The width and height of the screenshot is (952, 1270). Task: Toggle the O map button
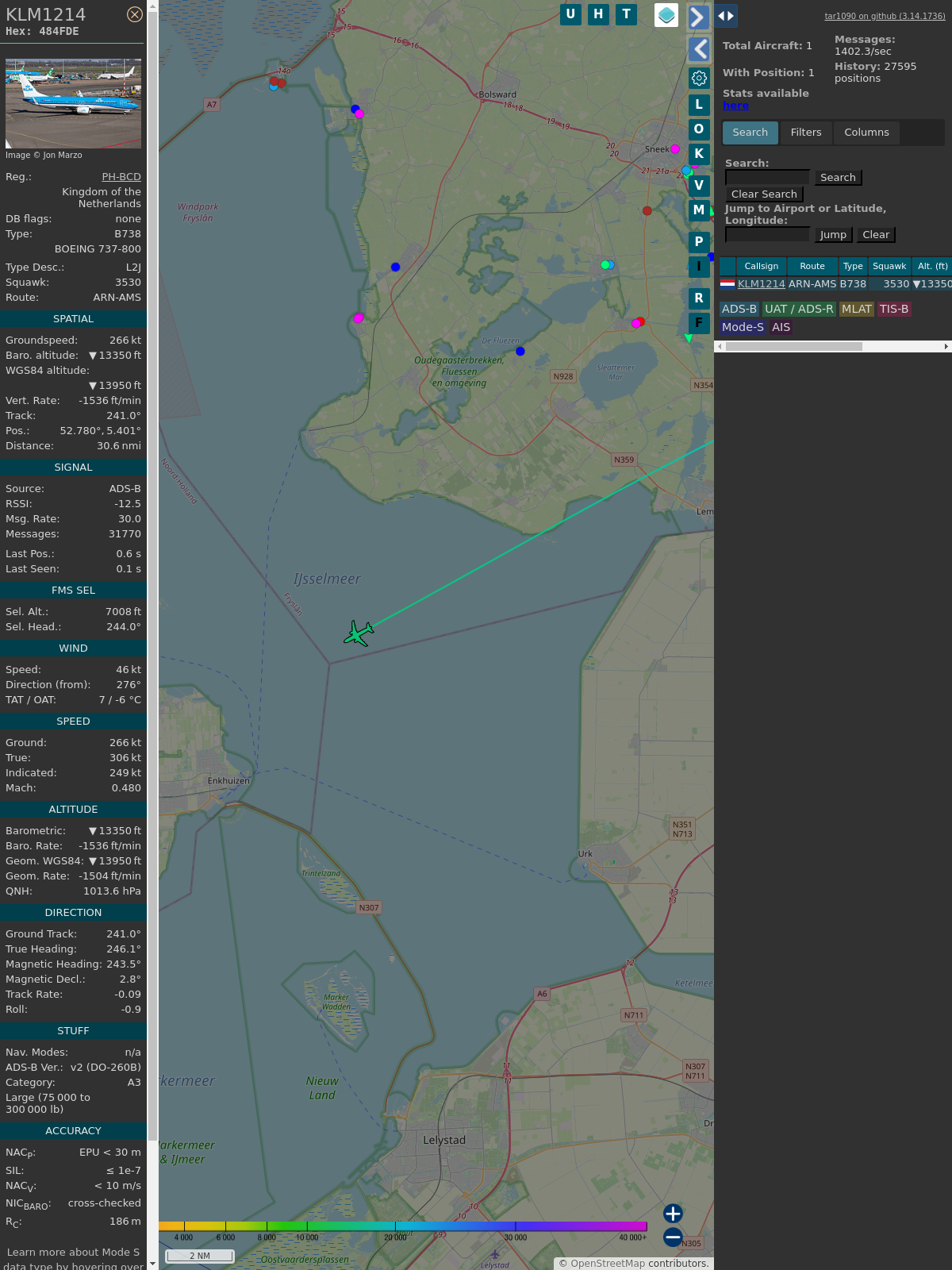point(699,129)
